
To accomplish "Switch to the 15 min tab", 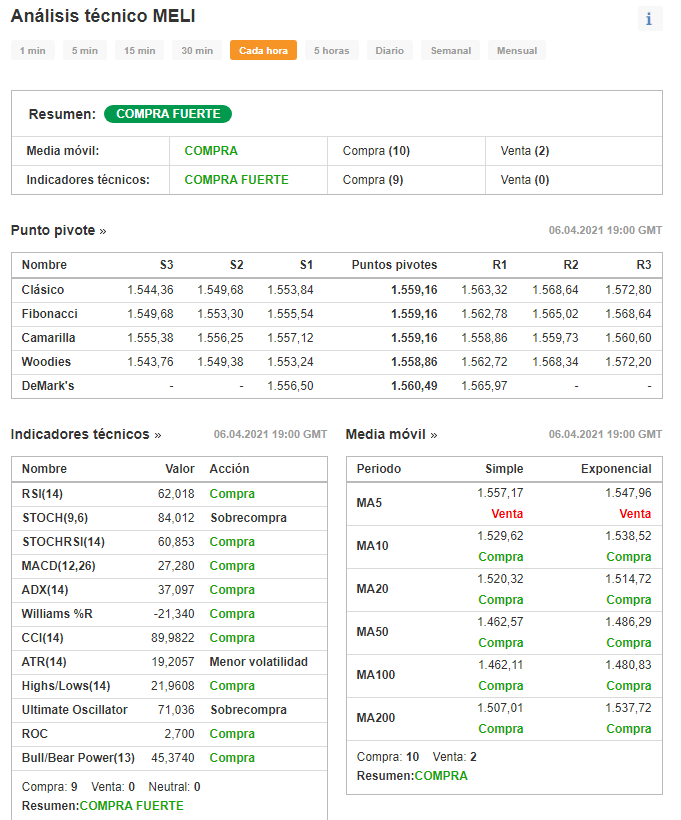I will point(140,51).
